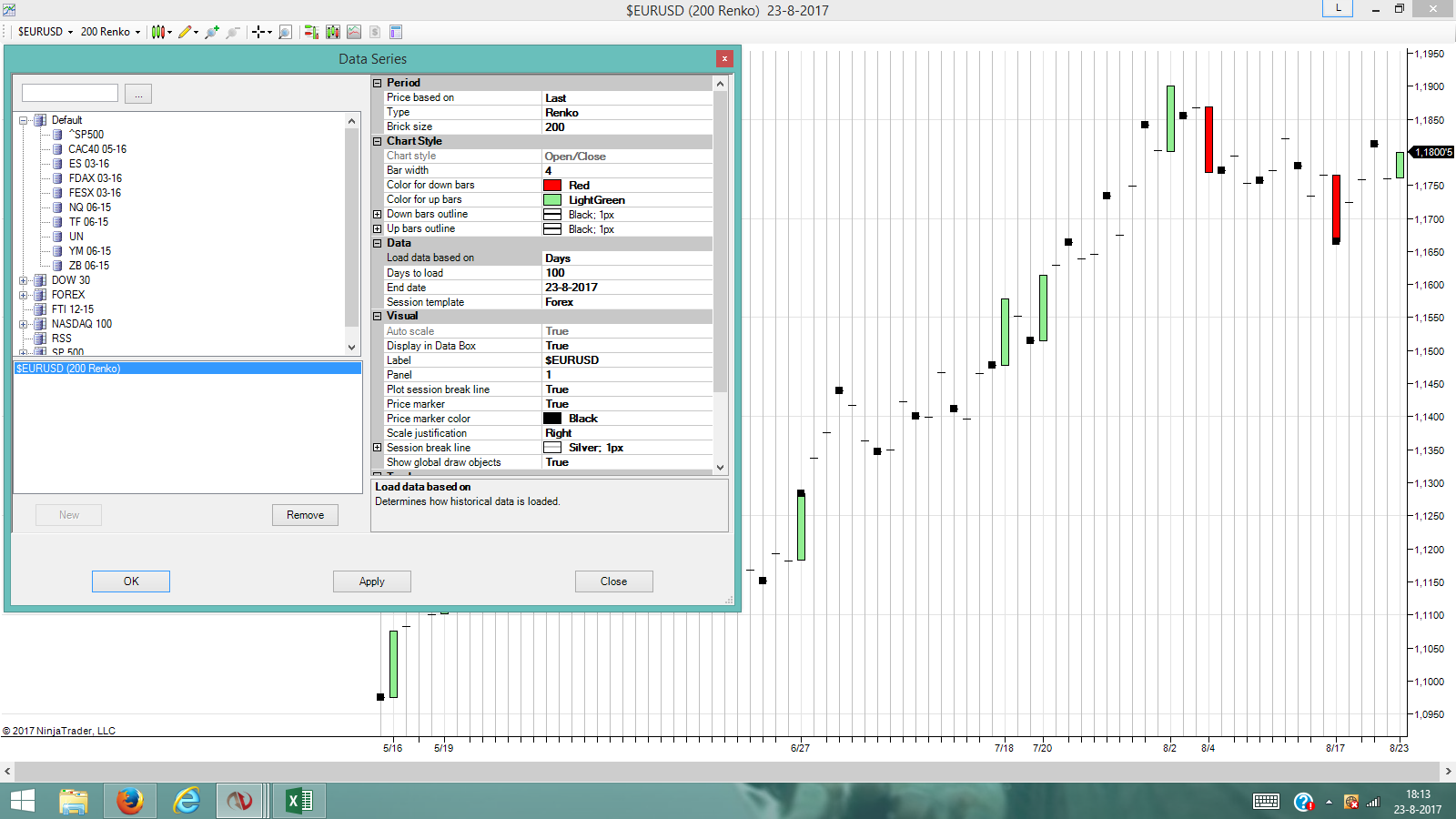Select the crosshair cursor tool
The image size is (1456, 819).
click(x=258, y=32)
